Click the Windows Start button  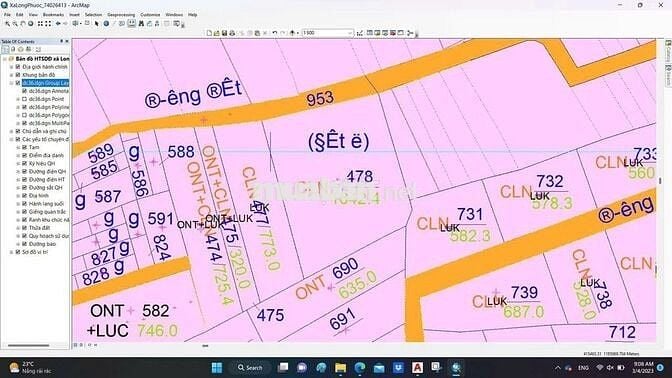[217, 368]
